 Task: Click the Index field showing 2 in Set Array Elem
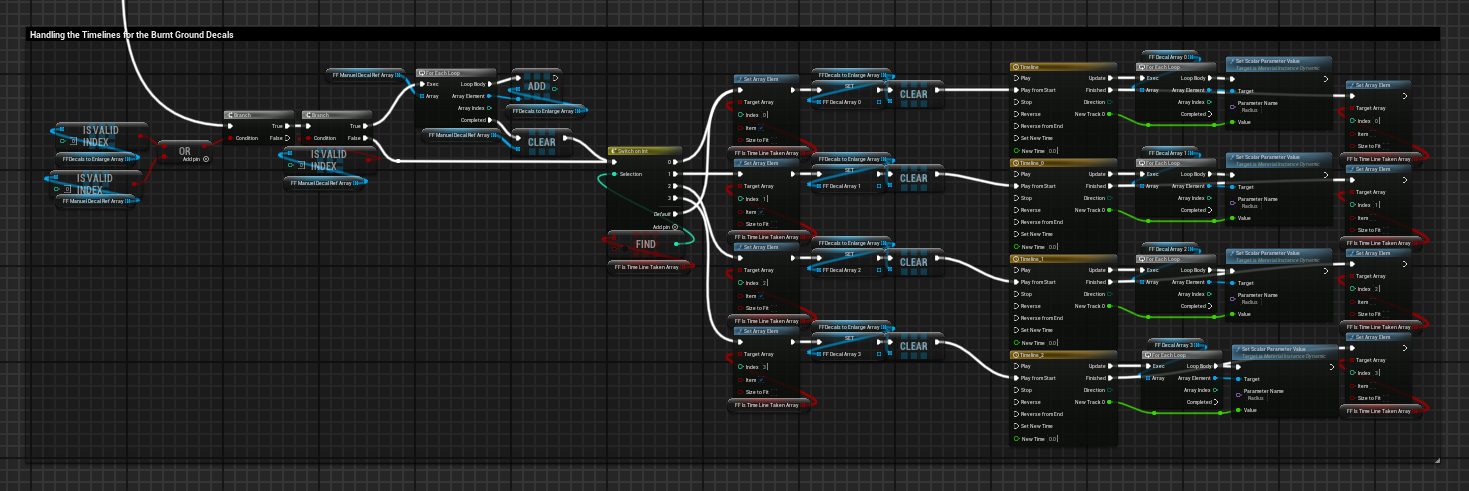point(764,283)
